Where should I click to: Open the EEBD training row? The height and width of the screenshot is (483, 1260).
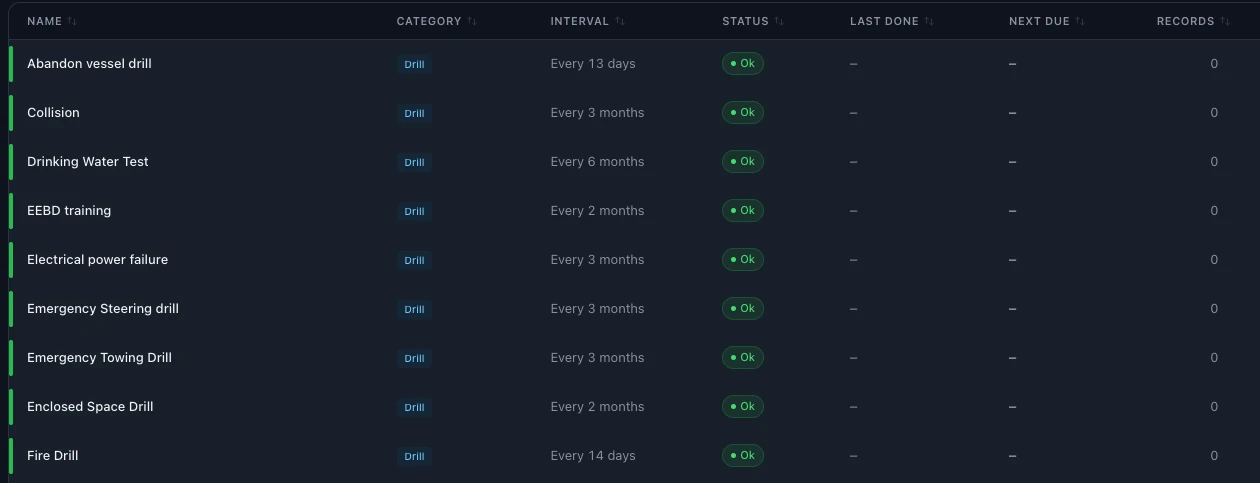[634, 211]
